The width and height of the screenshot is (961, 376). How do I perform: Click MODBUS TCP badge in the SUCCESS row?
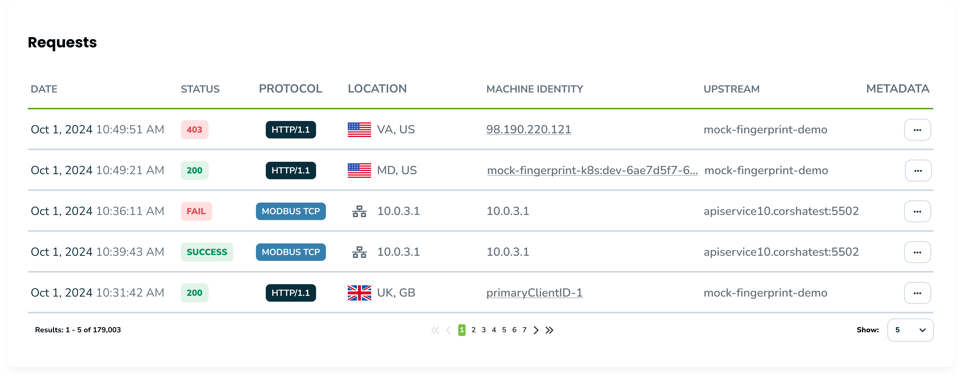(x=291, y=252)
